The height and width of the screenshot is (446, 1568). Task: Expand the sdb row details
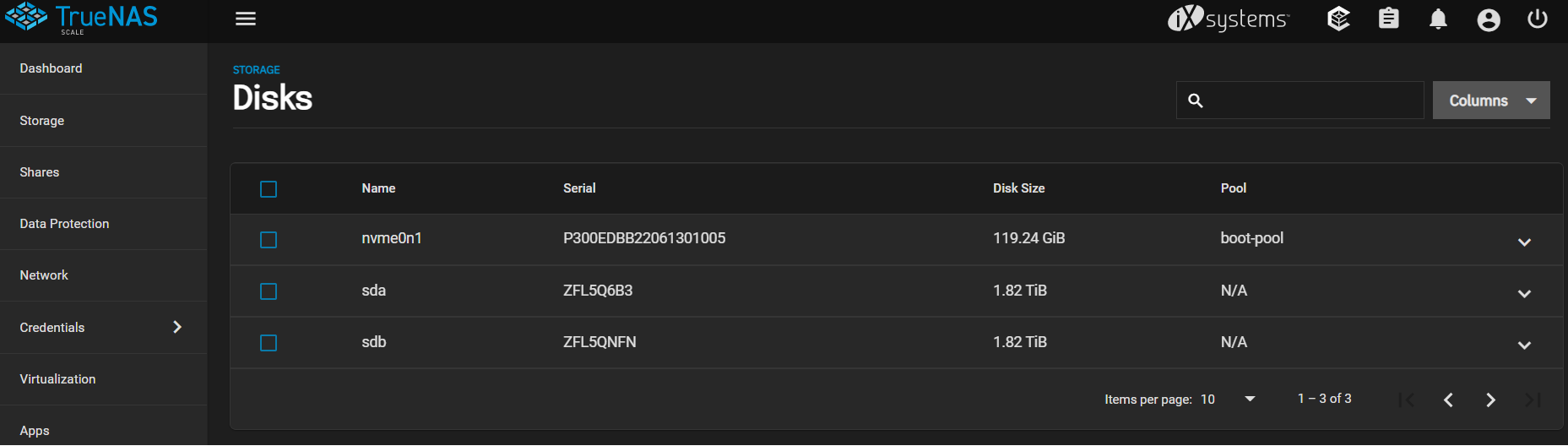pyautogui.click(x=1524, y=345)
